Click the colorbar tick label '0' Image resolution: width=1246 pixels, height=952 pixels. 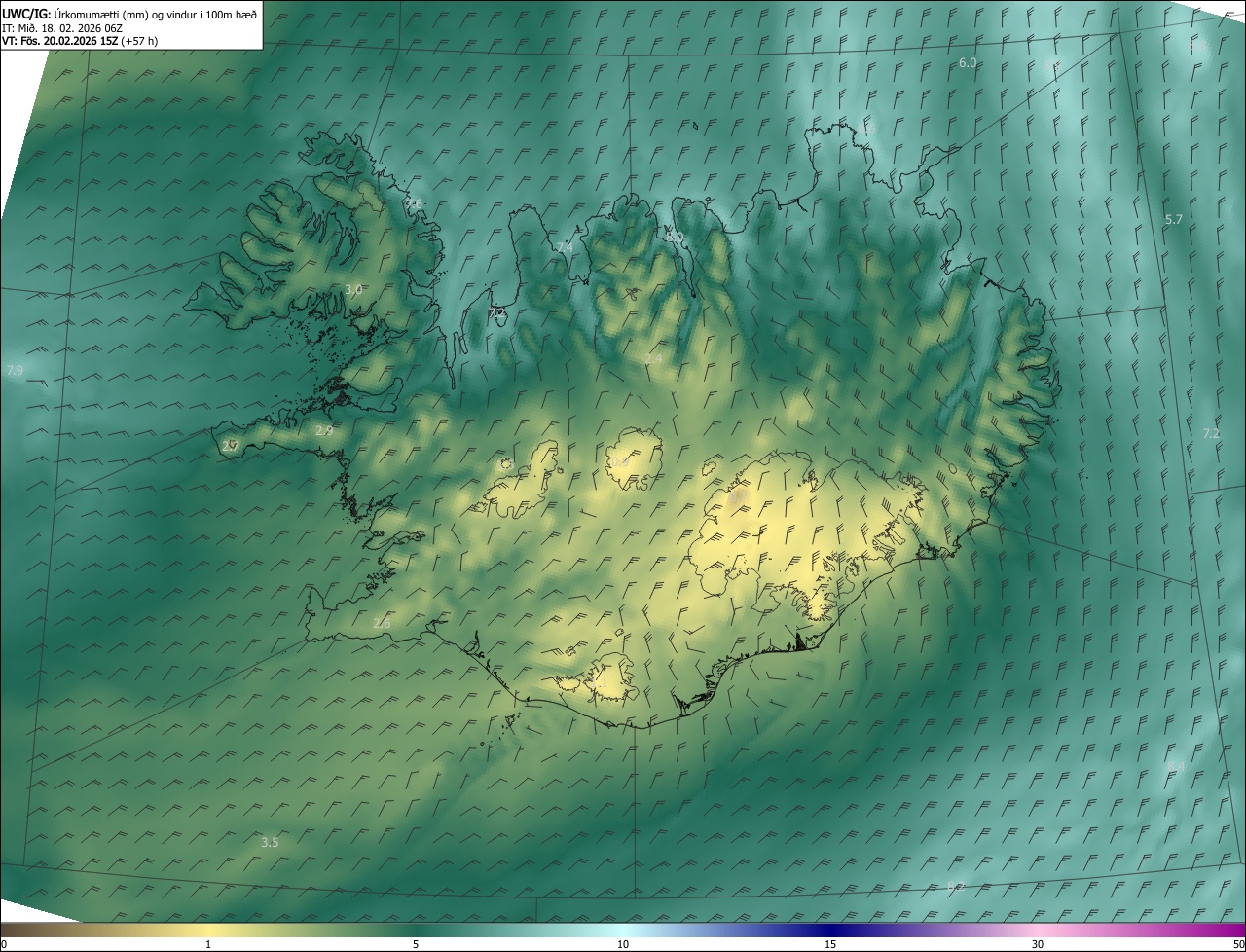point(4,944)
